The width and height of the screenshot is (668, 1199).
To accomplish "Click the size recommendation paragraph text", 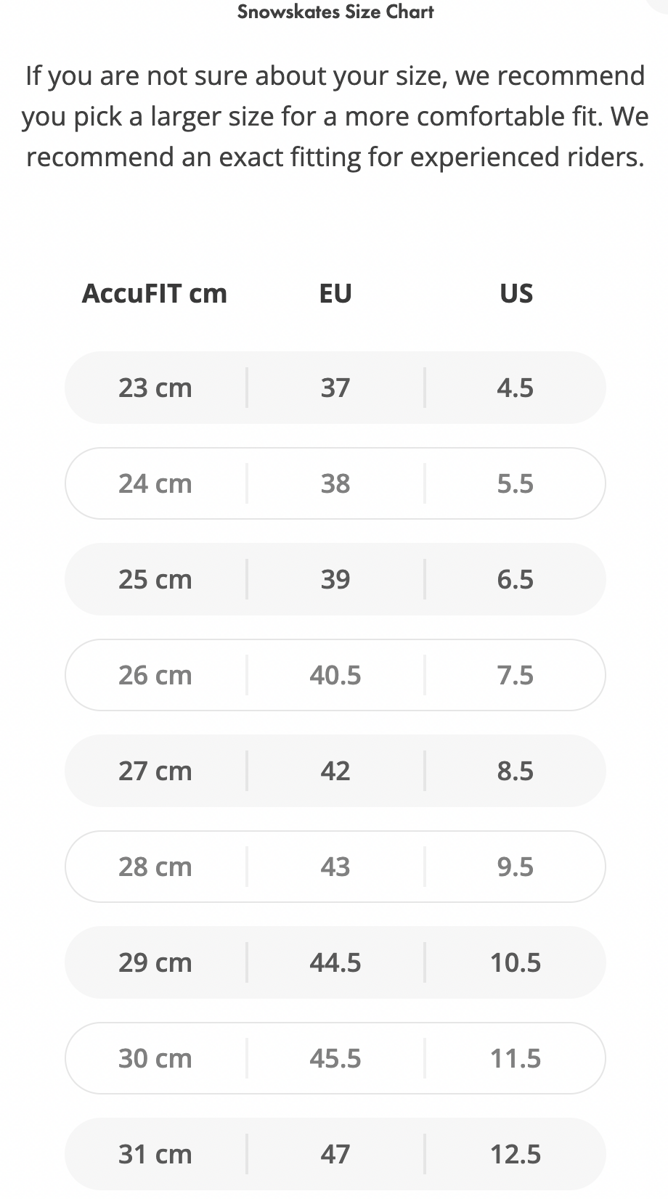I will click(335, 116).
